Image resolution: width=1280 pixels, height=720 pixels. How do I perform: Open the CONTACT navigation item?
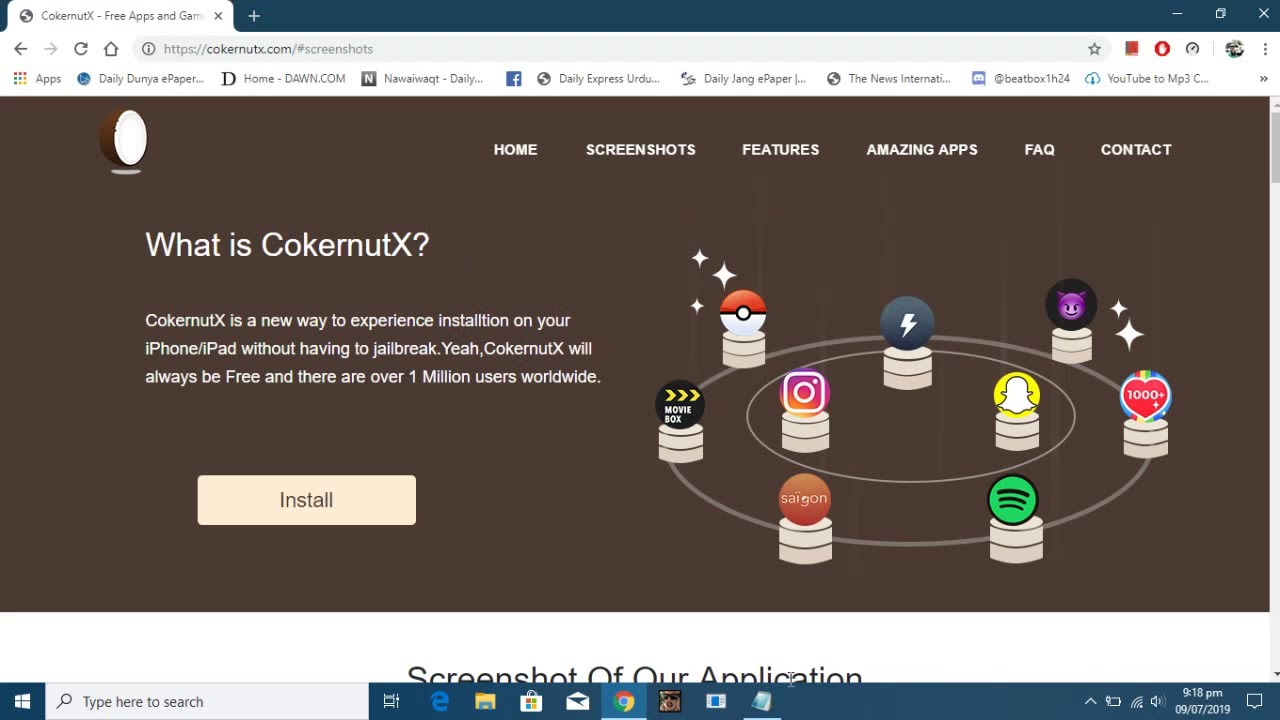coord(1136,149)
